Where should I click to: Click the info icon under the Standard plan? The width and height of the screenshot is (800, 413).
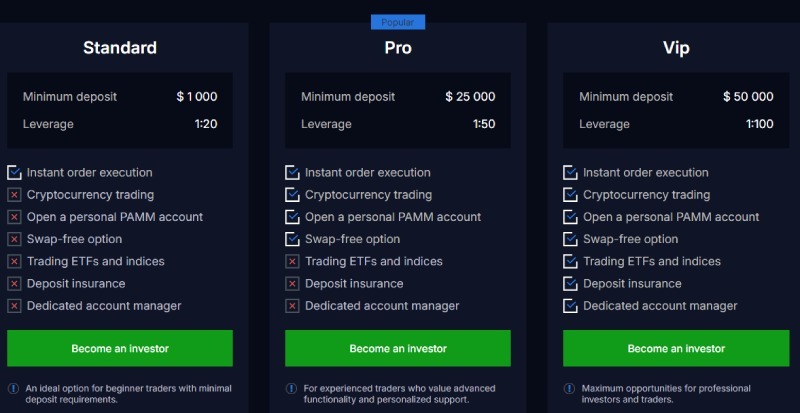[x=13, y=388]
